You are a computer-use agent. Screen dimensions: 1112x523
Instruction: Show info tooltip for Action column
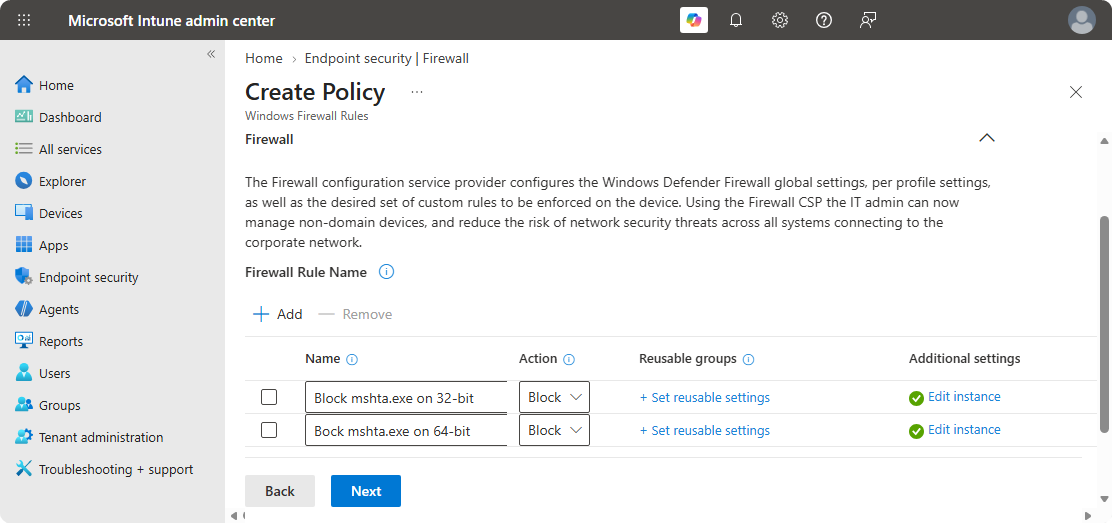569,360
